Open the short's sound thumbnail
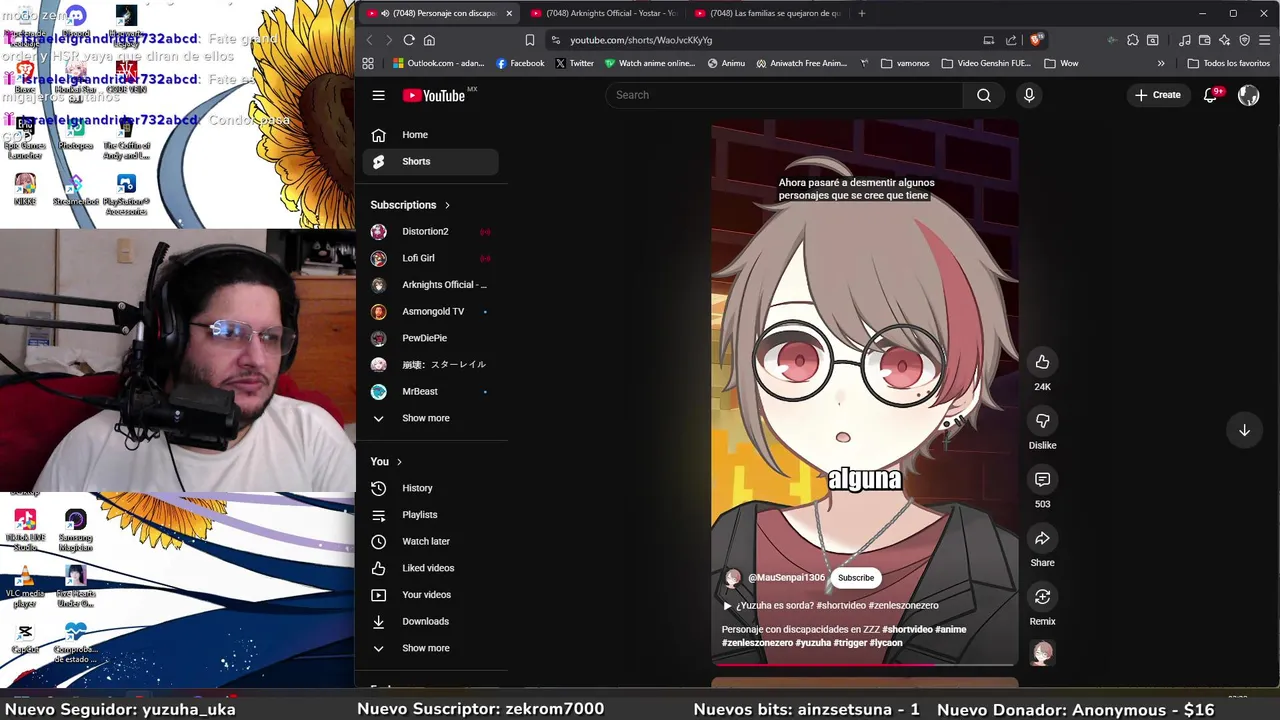Screen dimensions: 1280x720 [1042, 654]
